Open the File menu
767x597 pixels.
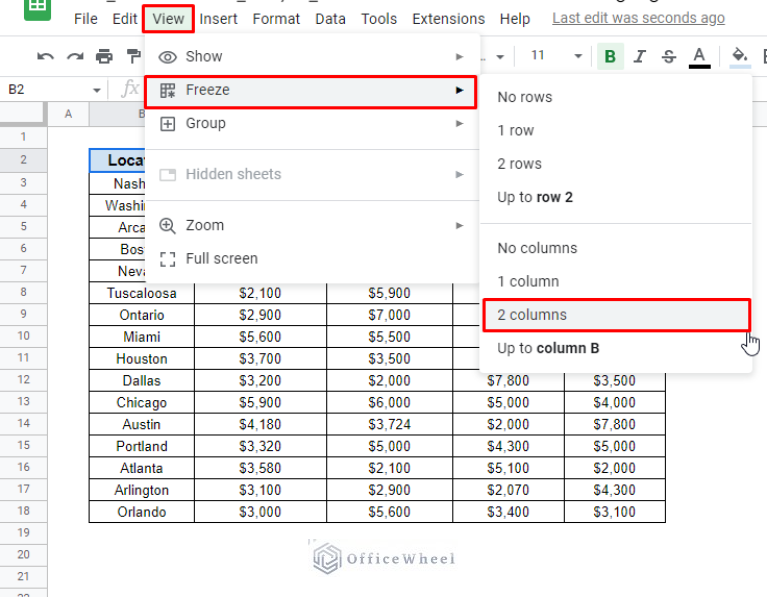click(x=86, y=19)
